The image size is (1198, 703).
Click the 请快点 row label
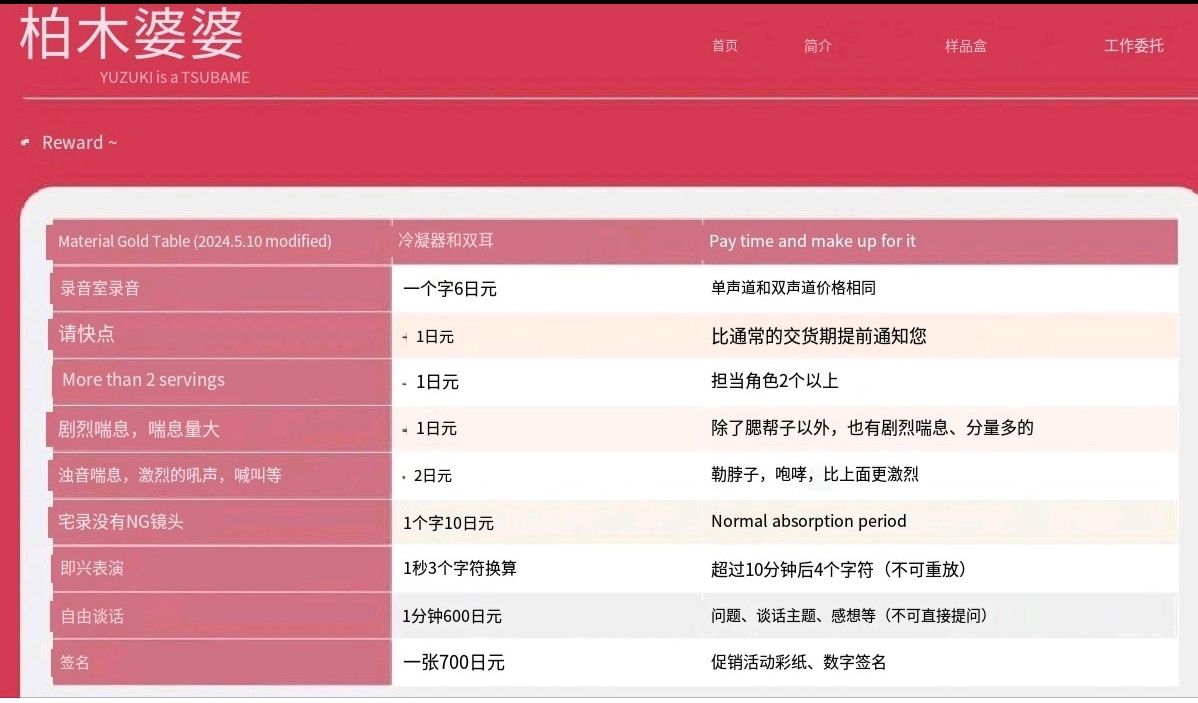83,334
